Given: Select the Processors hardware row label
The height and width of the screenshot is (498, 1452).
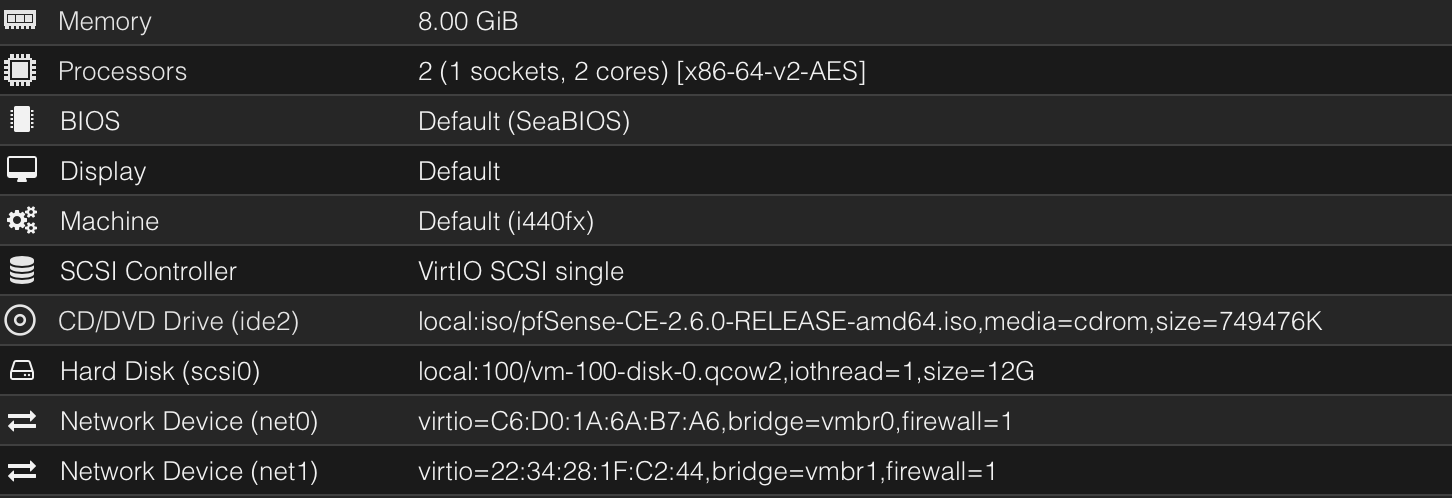Looking at the screenshot, I should (122, 72).
